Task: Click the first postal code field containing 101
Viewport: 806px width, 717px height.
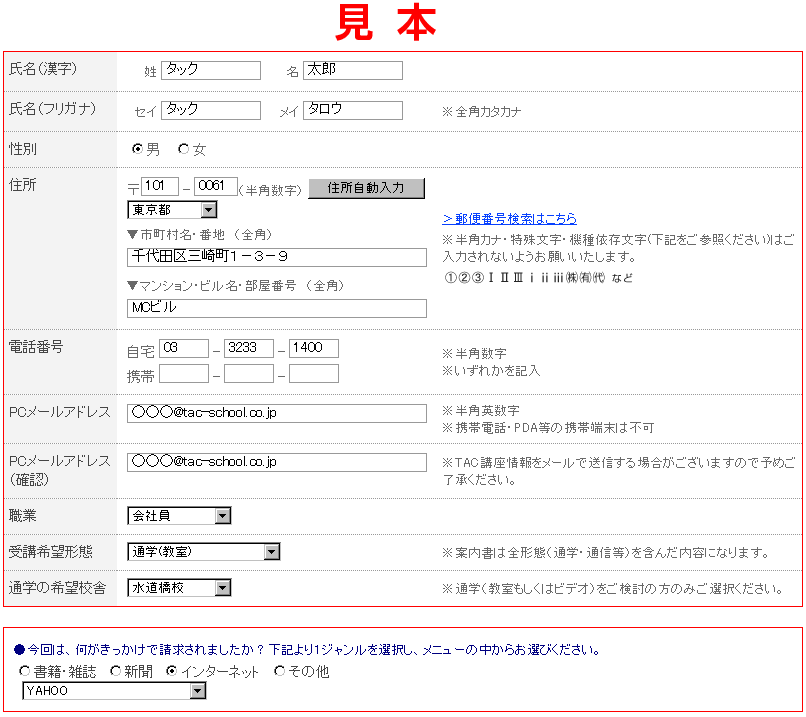Action: pyautogui.click(x=160, y=186)
